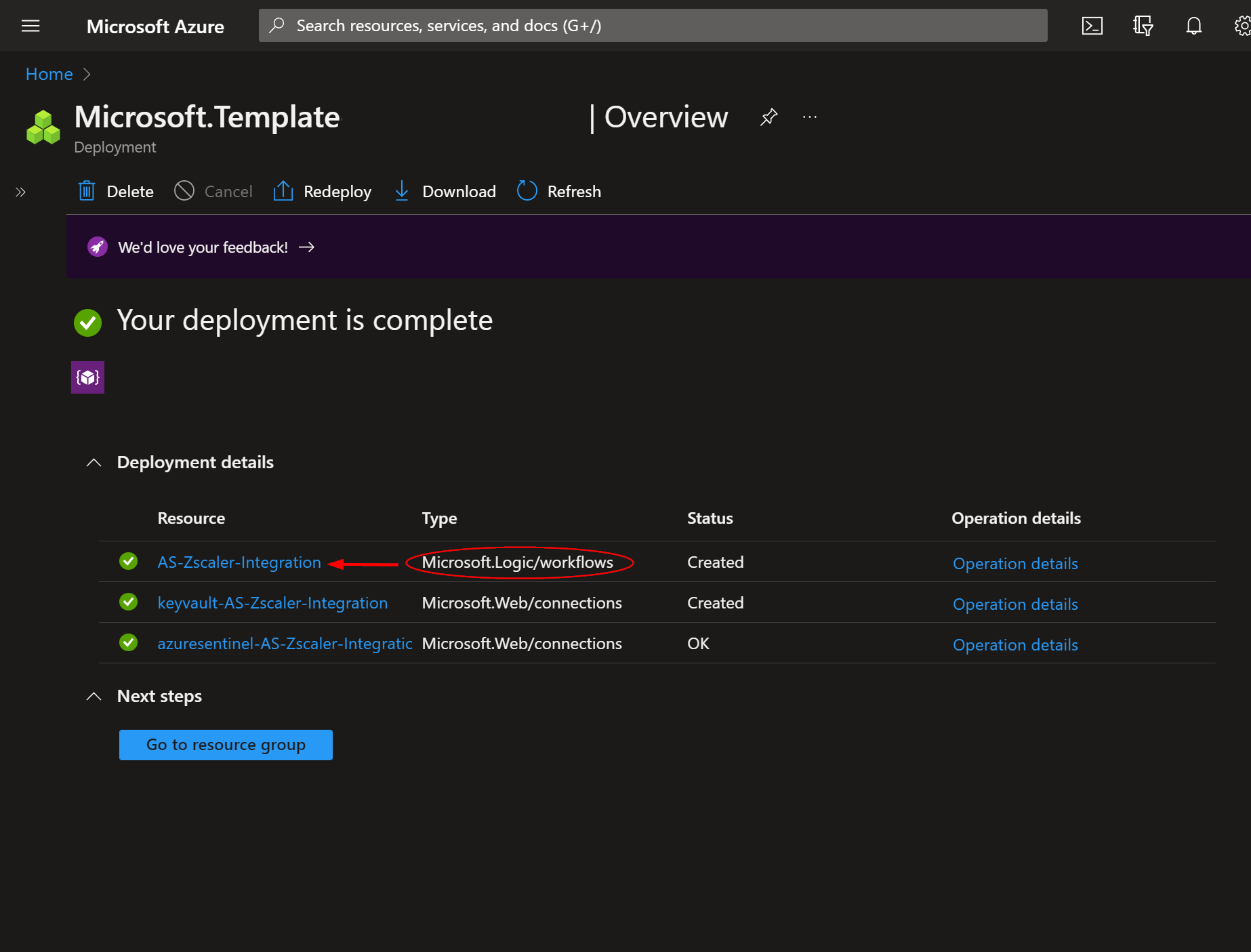Click the feedback arrow icon

coord(307,247)
